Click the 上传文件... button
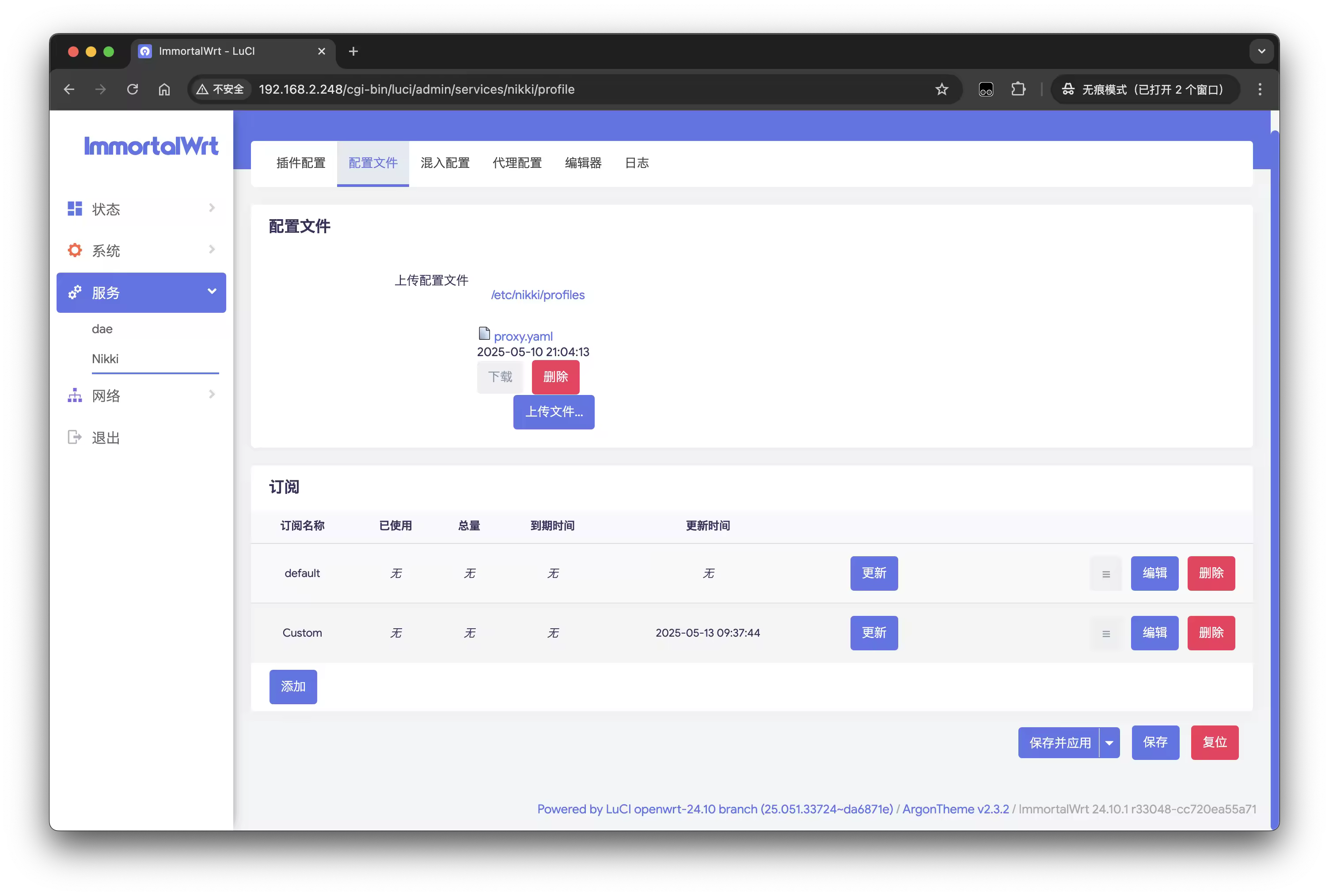The height and width of the screenshot is (896, 1329). coord(554,412)
